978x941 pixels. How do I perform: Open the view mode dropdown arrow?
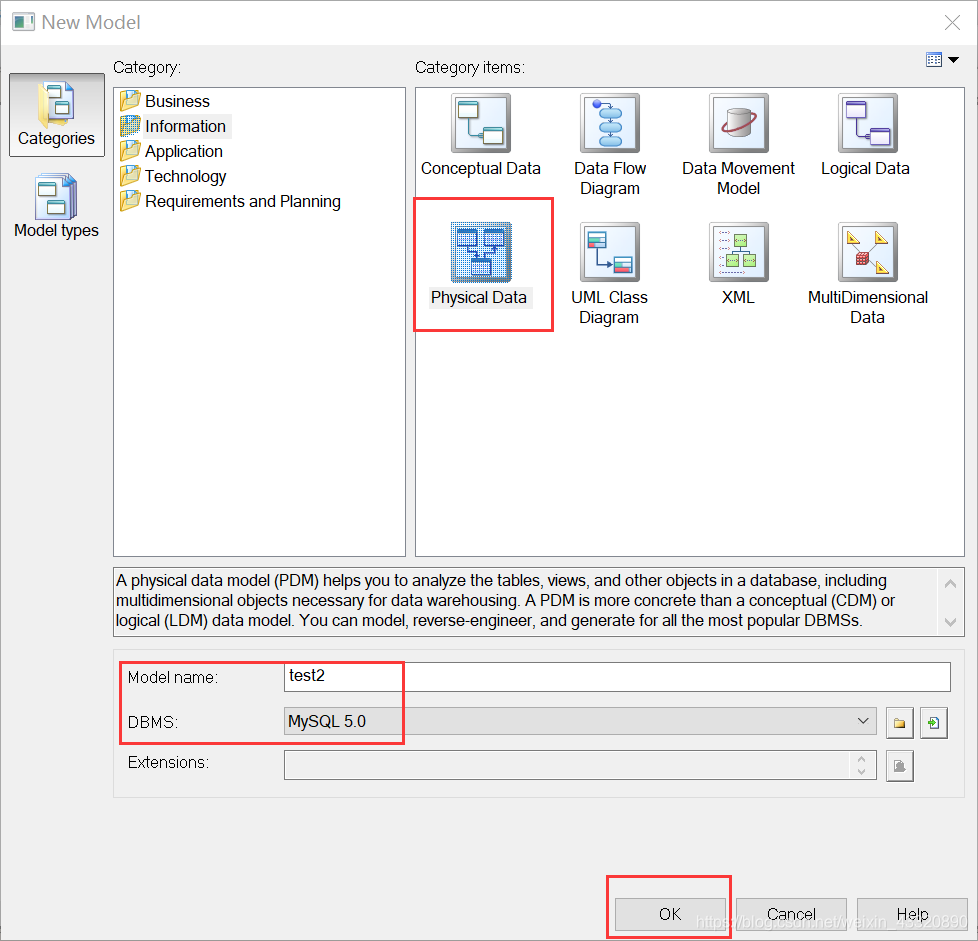pos(954,60)
